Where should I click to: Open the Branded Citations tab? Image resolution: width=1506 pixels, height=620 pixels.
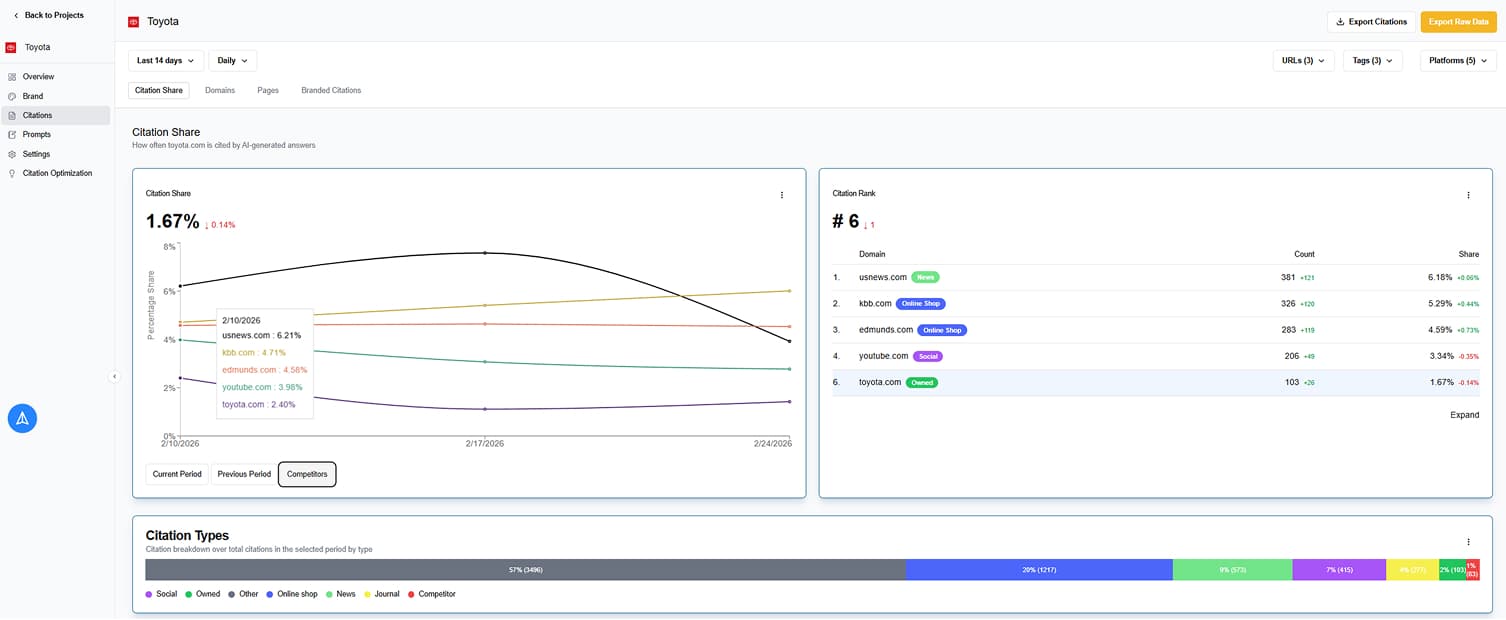330,90
